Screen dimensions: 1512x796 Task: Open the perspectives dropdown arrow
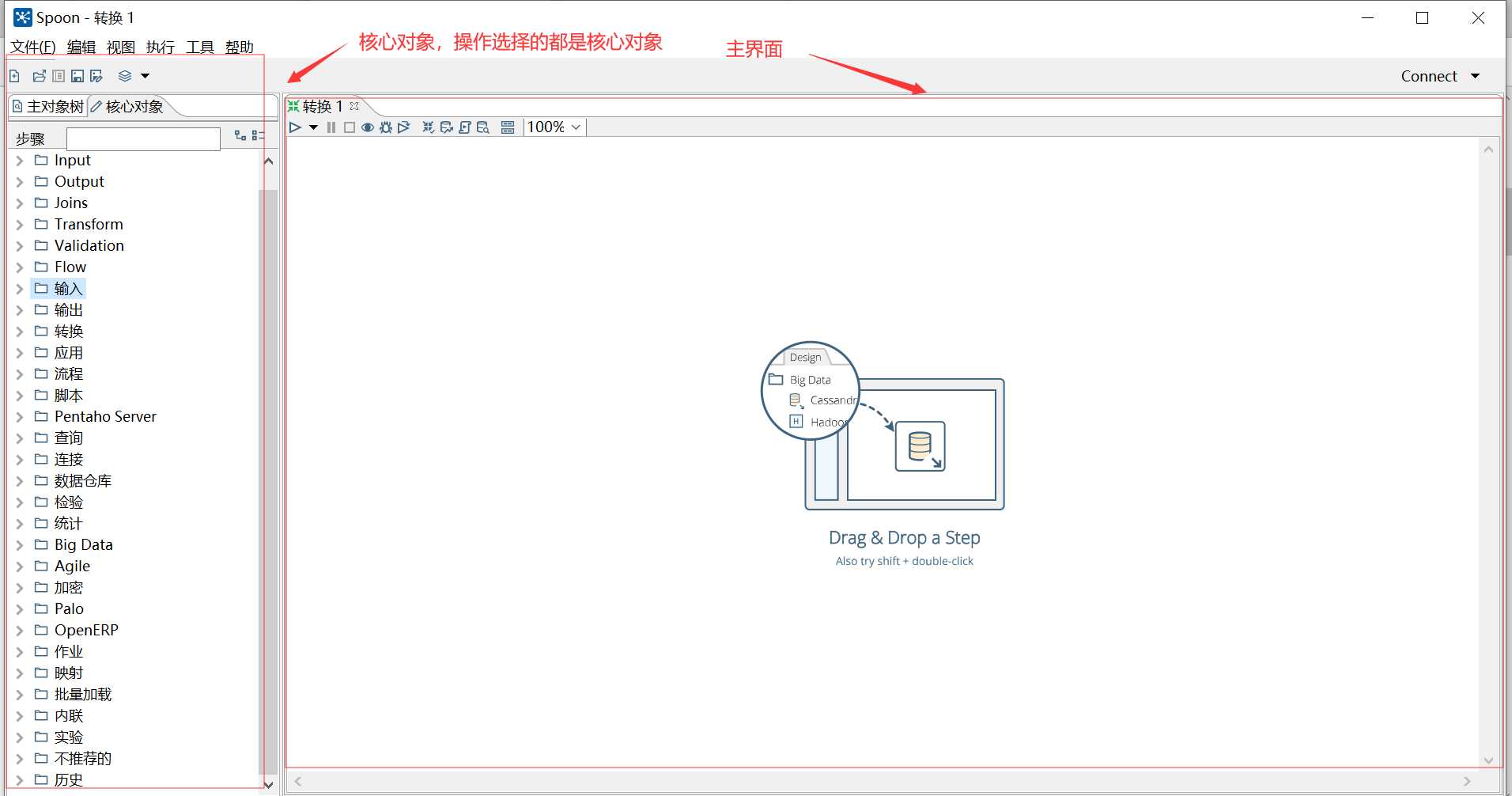tap(145, 76)
